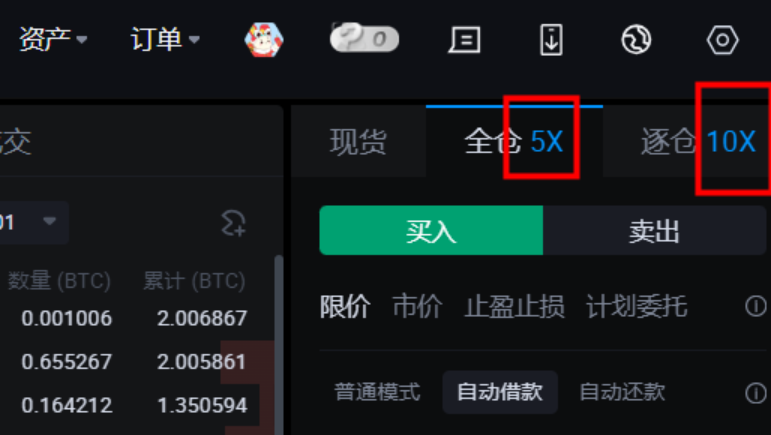Select 普通模式 mode option
This screenshot has height=435, width=771.
[377, 392]
